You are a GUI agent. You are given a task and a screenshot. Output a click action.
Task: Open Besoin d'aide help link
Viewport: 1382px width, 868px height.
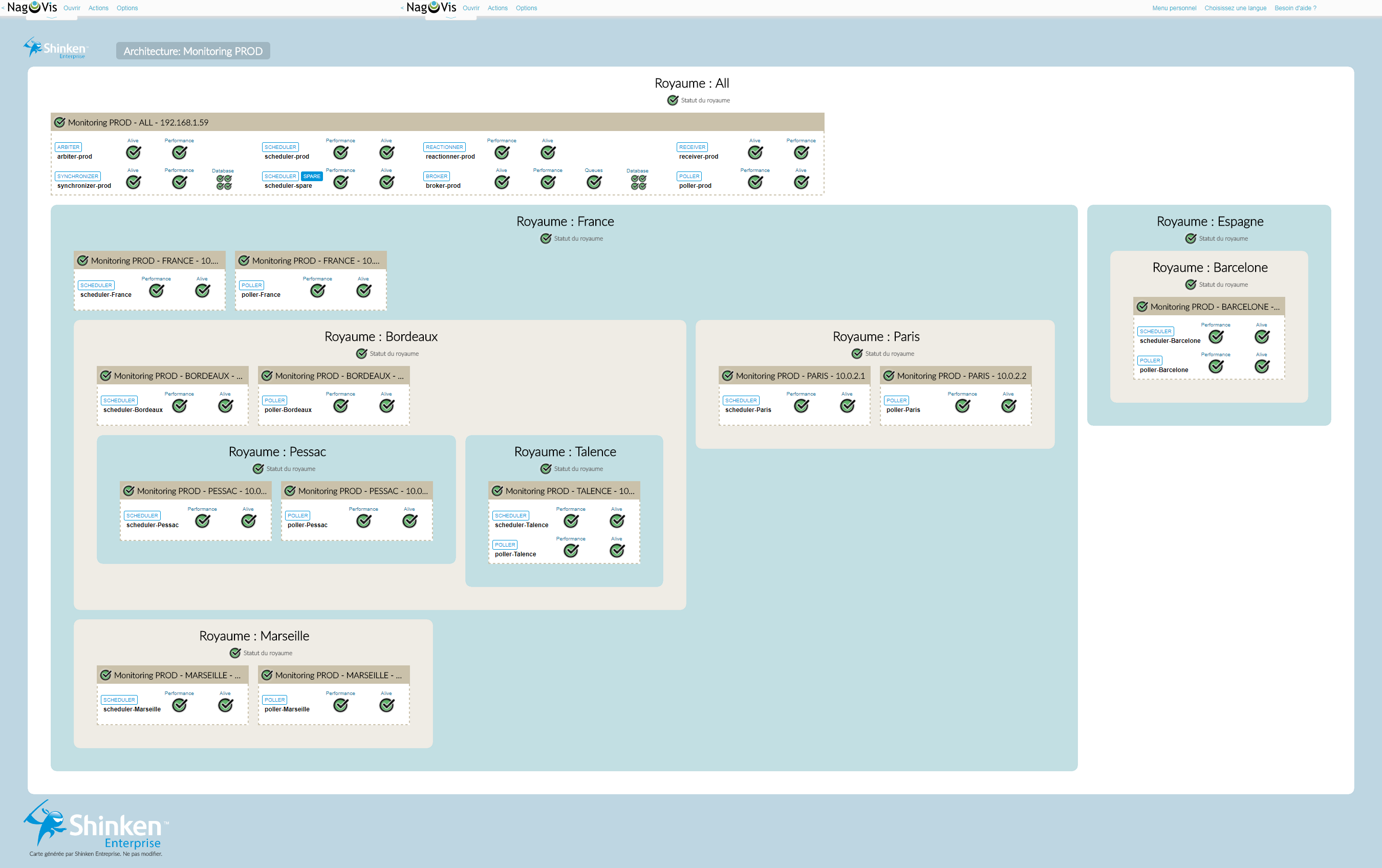(x=1295, y=8)
